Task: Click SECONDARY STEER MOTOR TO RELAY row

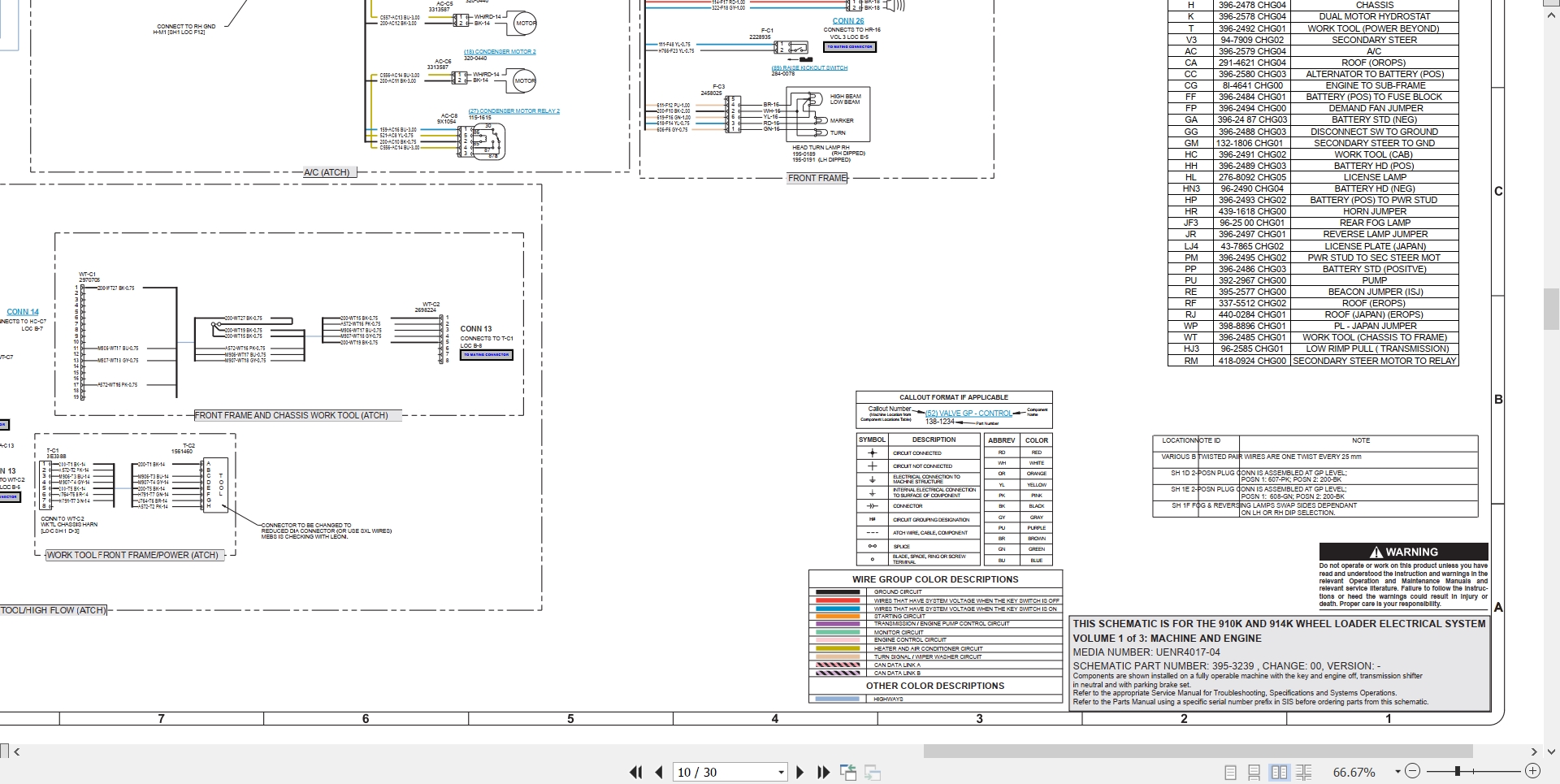Action: tap(1313, 361)
